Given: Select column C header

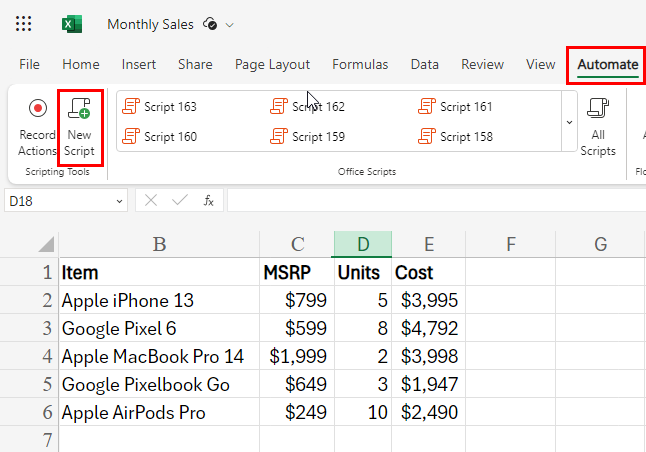Looking at the screenshot, I should click(x=297, y=244).
